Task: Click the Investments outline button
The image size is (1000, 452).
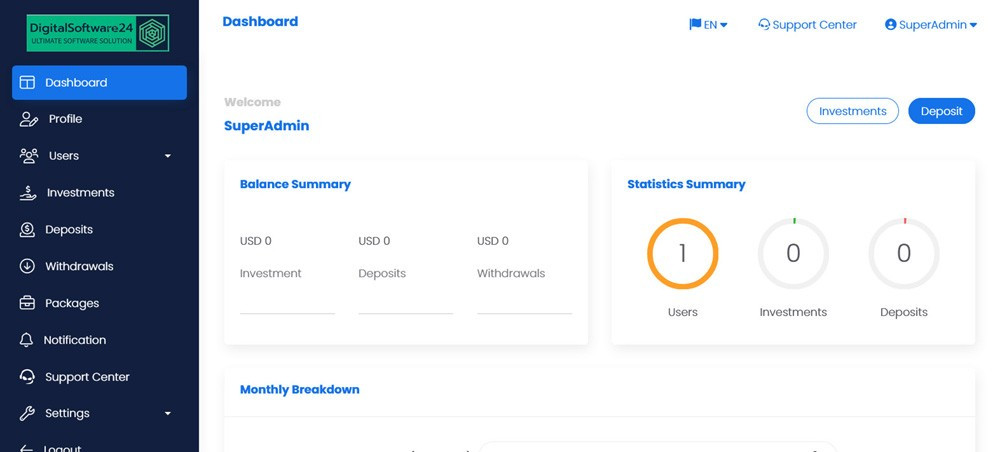Action: click(x=852, y=112)
